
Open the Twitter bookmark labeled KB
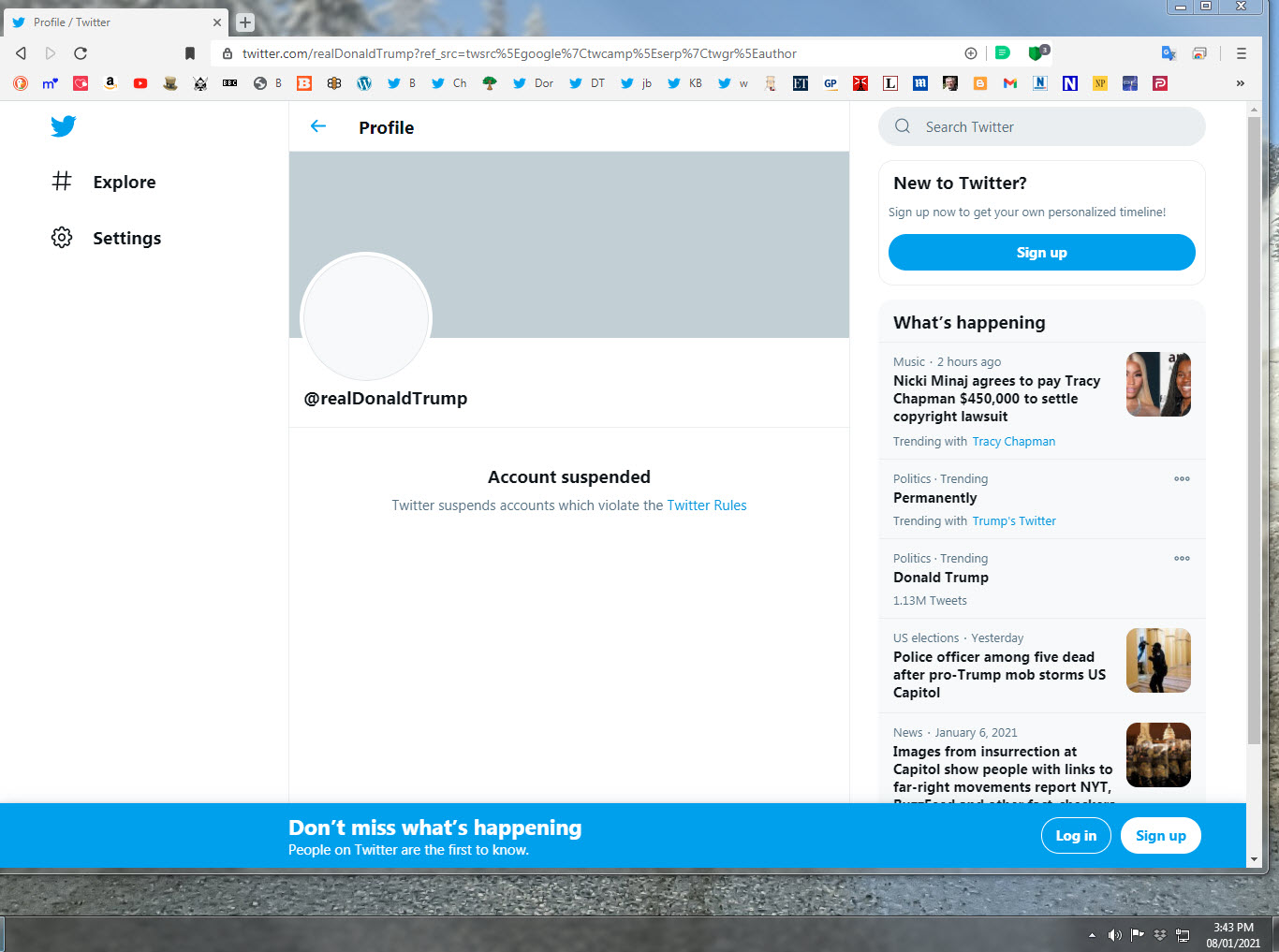tap(684, 83)
